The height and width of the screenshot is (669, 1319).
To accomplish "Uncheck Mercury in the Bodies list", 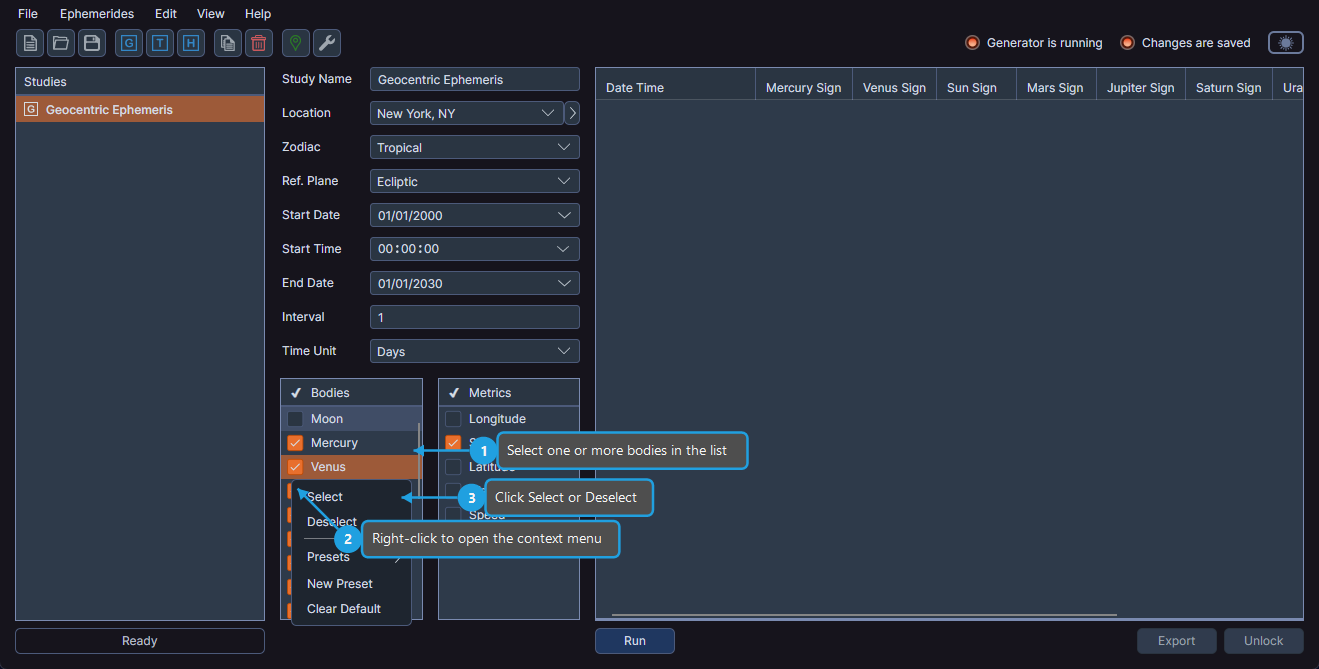I will tap(294, 442).
